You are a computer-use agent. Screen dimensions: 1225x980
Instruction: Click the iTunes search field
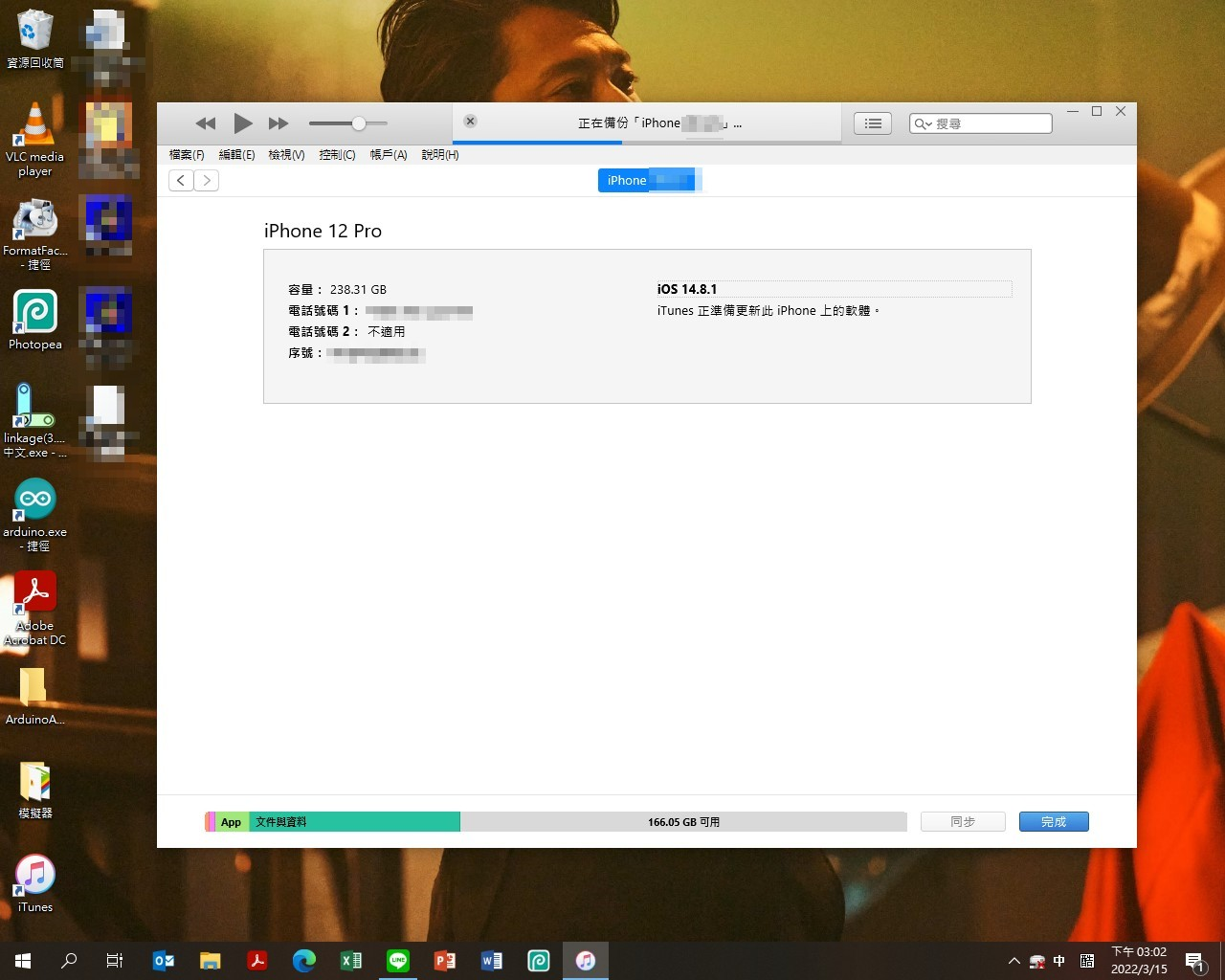[x=981, y=123]
